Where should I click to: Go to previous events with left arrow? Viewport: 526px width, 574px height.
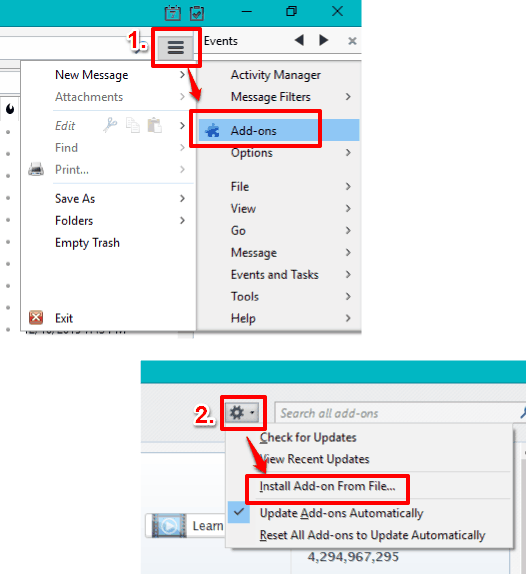[x=299, y=40]
